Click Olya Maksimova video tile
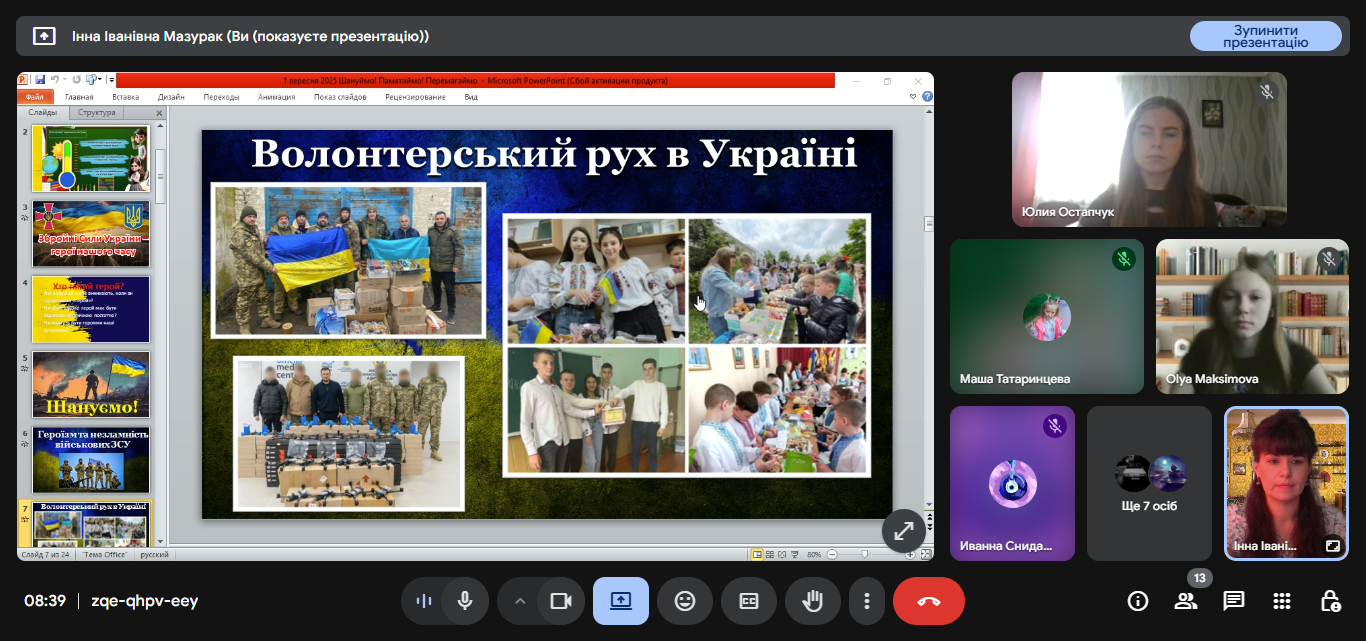Image resolution: width=1366 pixels, height=641 pixels. 1252,316
